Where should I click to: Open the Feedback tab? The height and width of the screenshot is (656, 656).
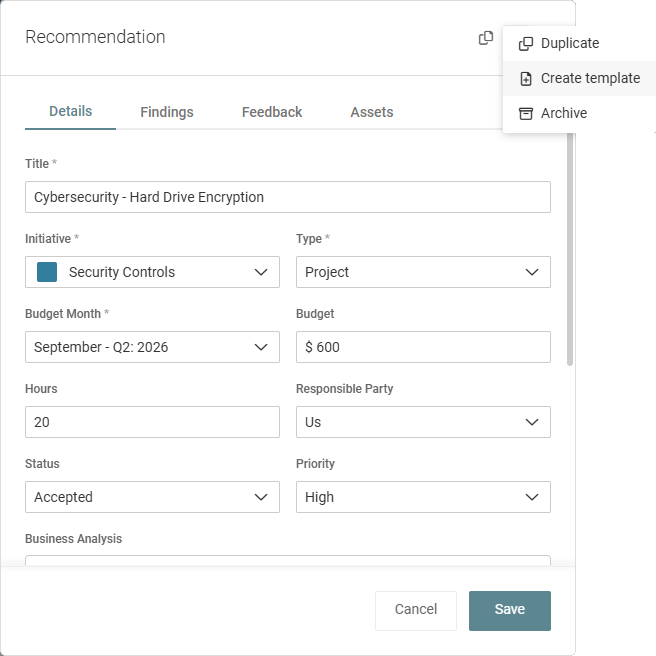[x=272, y=112]
